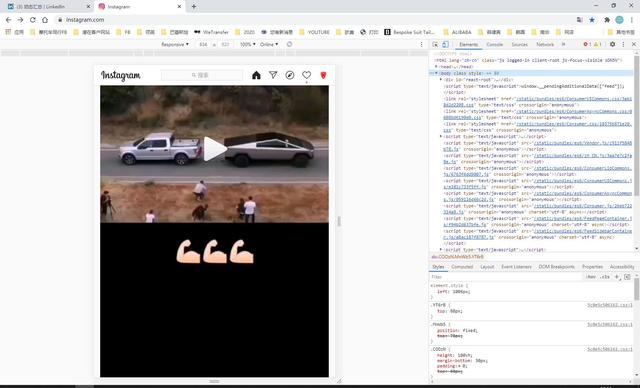This screenshot has height=388, width=640.
Task: Open the Computed pane tab
Action: tap(462, 266)
